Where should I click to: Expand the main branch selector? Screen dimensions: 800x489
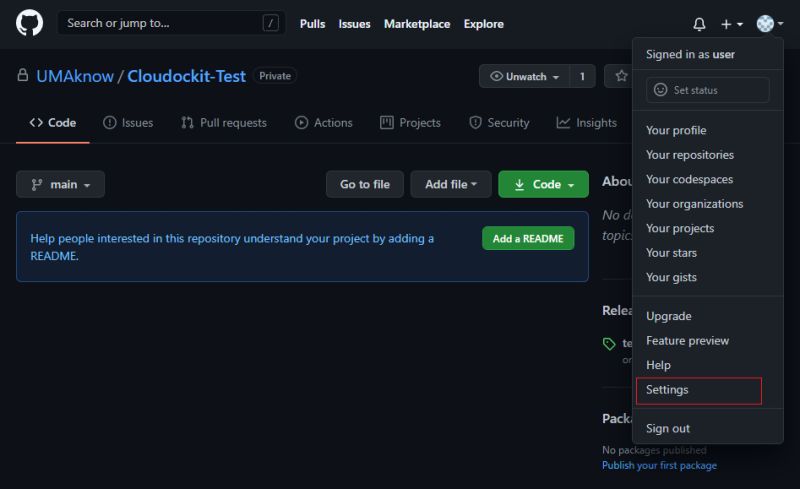click(60, 184)
